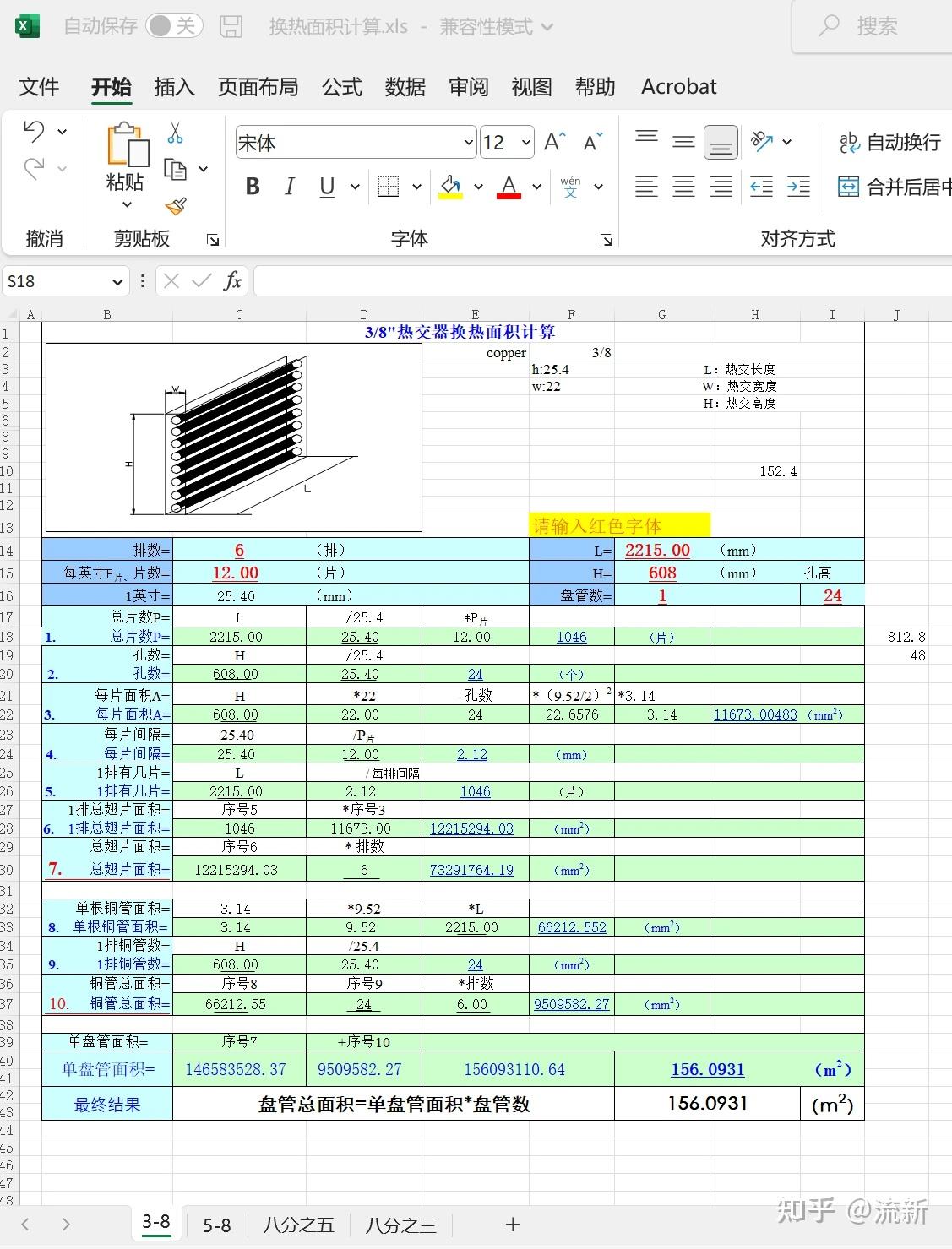Image resolution: width=952 pixels, height=1249 pixels.
Task: Open the font size dropdown
Action: coord(526,143)
